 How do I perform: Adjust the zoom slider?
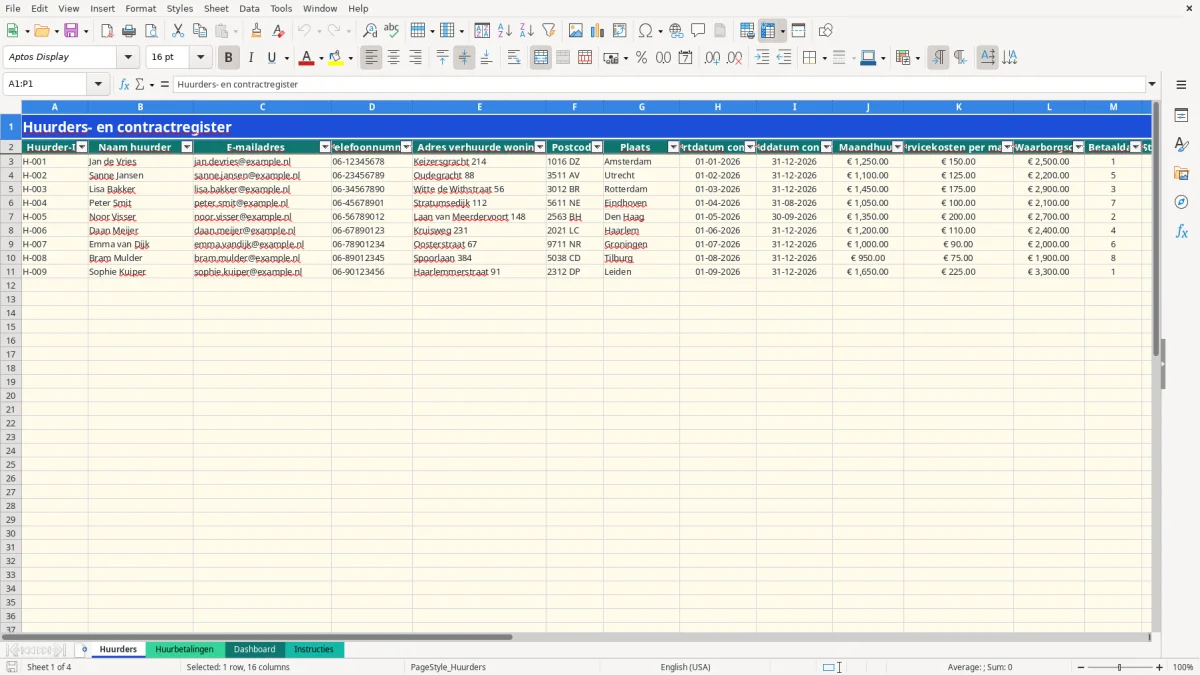(x=1120, y=667)
